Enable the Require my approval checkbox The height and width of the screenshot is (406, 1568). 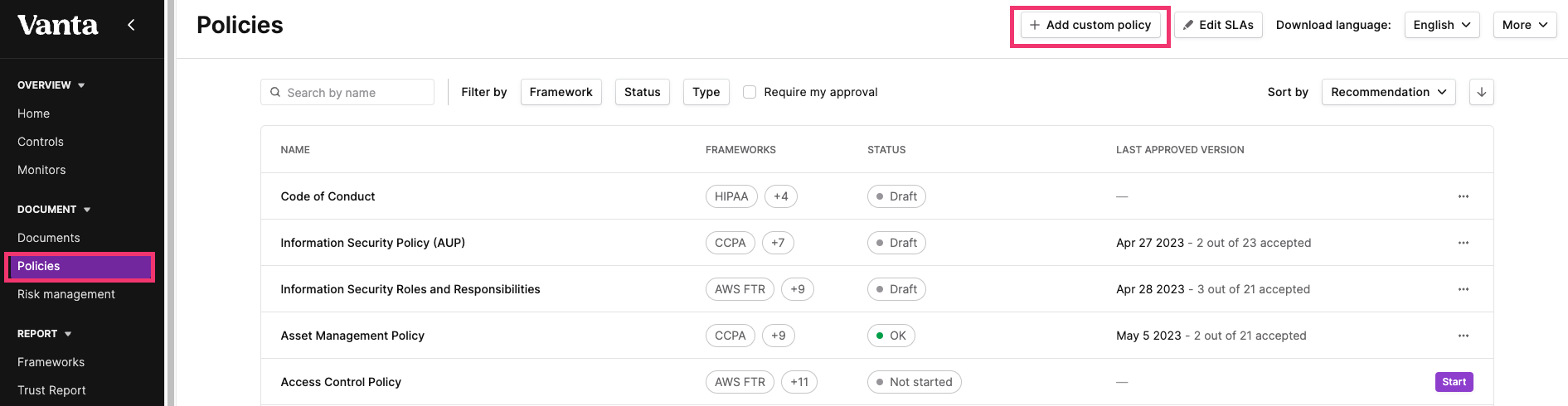coord(750,92)
